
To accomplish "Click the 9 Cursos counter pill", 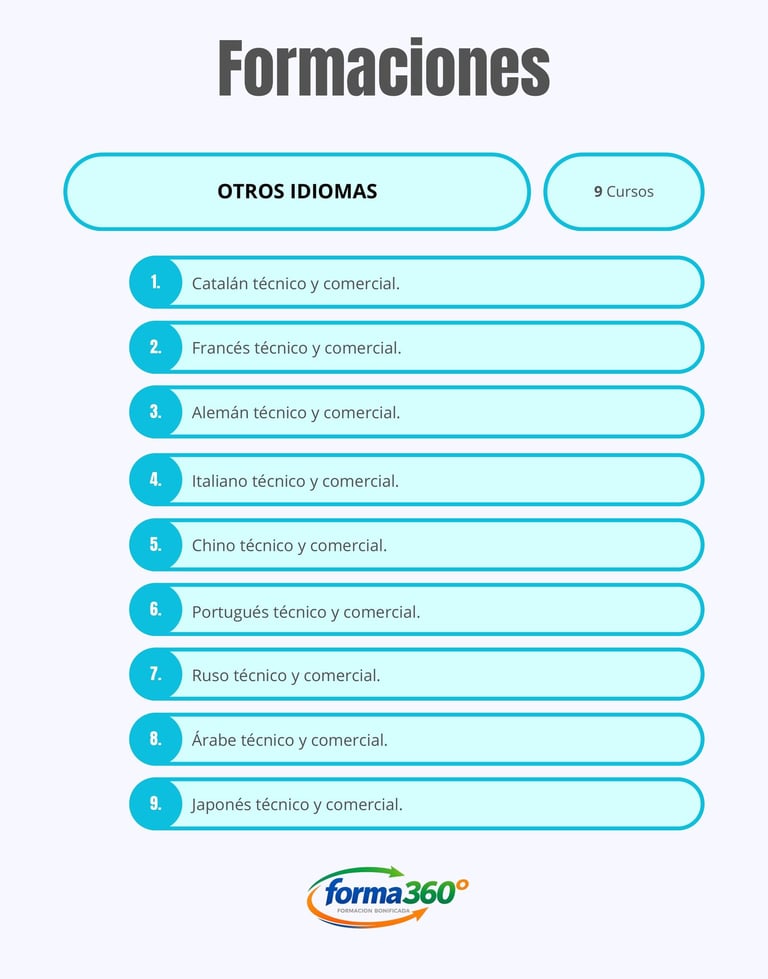I will pos(624,192).
